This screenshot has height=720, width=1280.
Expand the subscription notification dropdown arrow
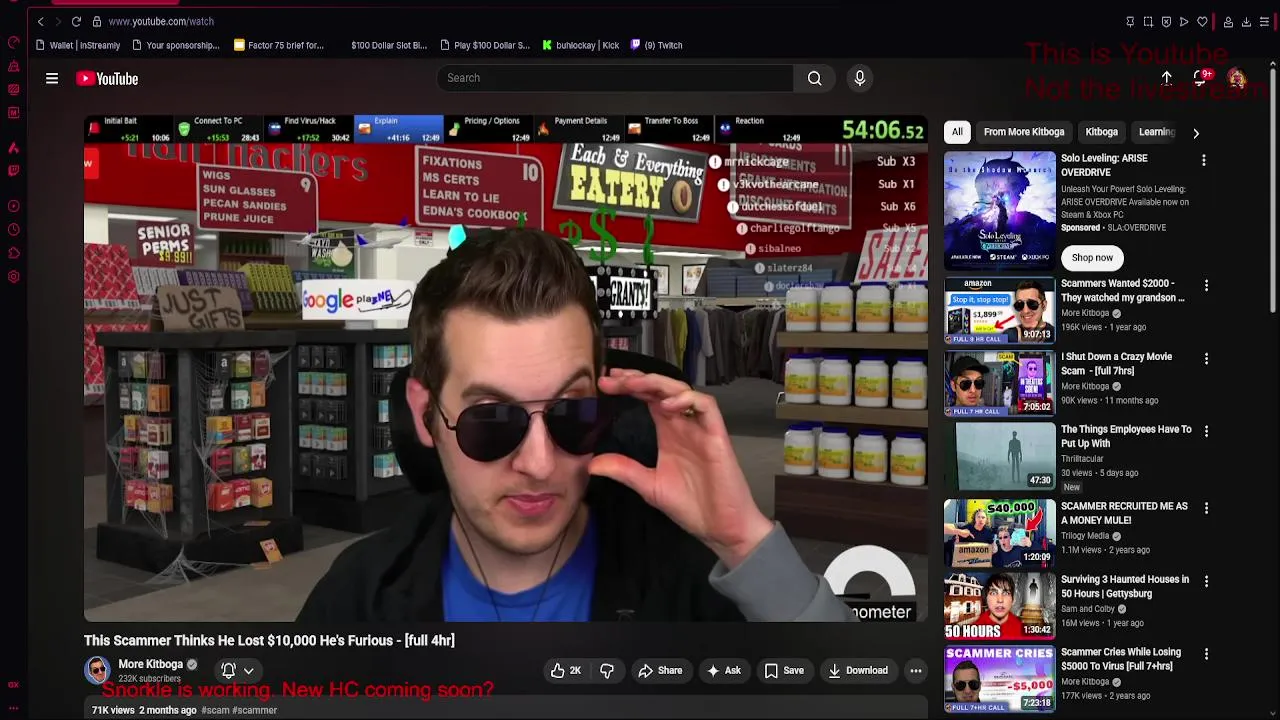point(248,671)
